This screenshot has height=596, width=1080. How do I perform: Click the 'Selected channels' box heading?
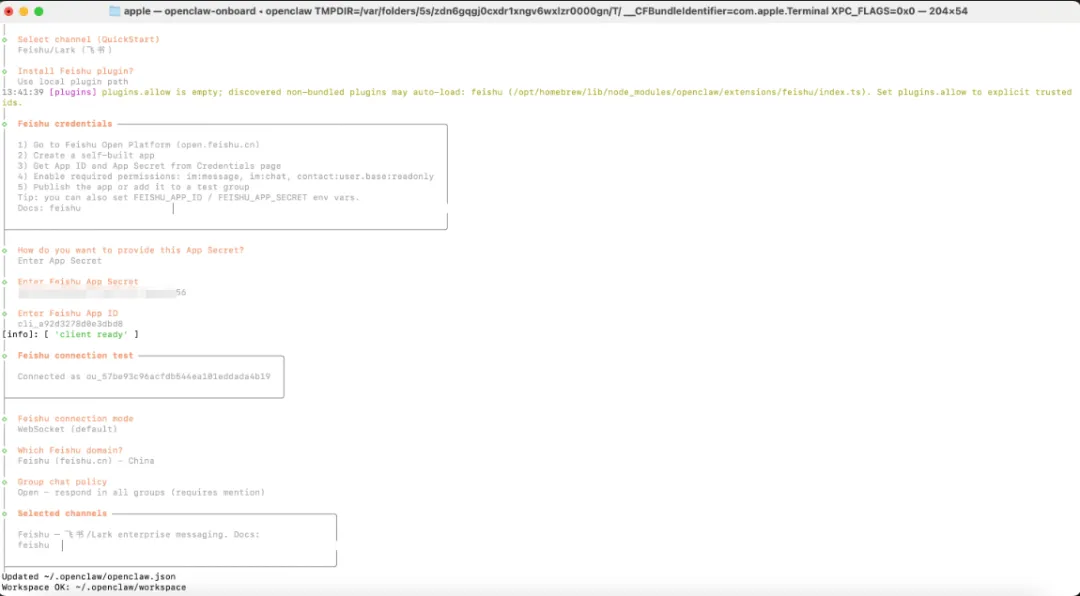click(x=62, y=513)
